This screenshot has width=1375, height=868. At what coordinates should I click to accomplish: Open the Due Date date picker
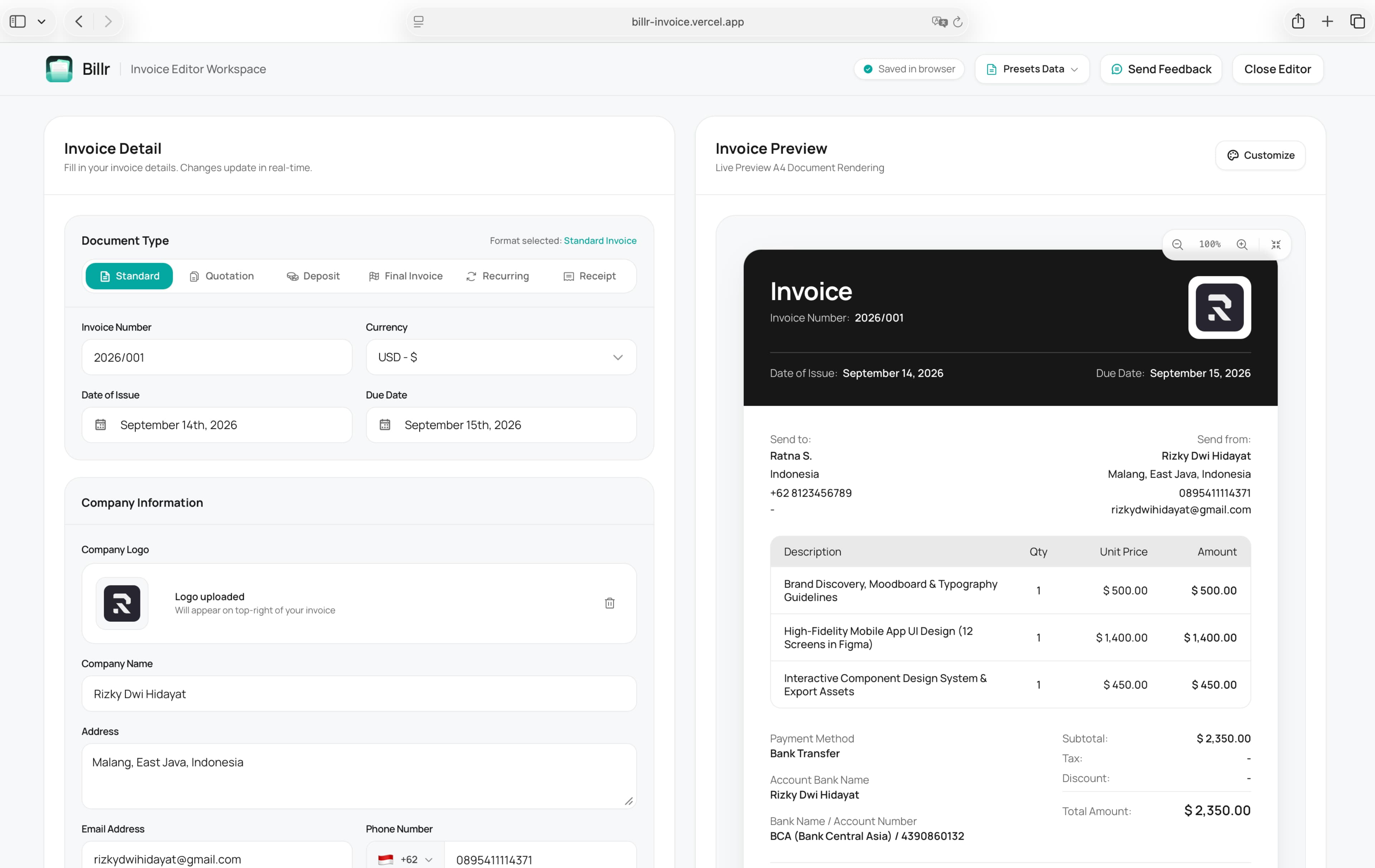coord(501,425)
